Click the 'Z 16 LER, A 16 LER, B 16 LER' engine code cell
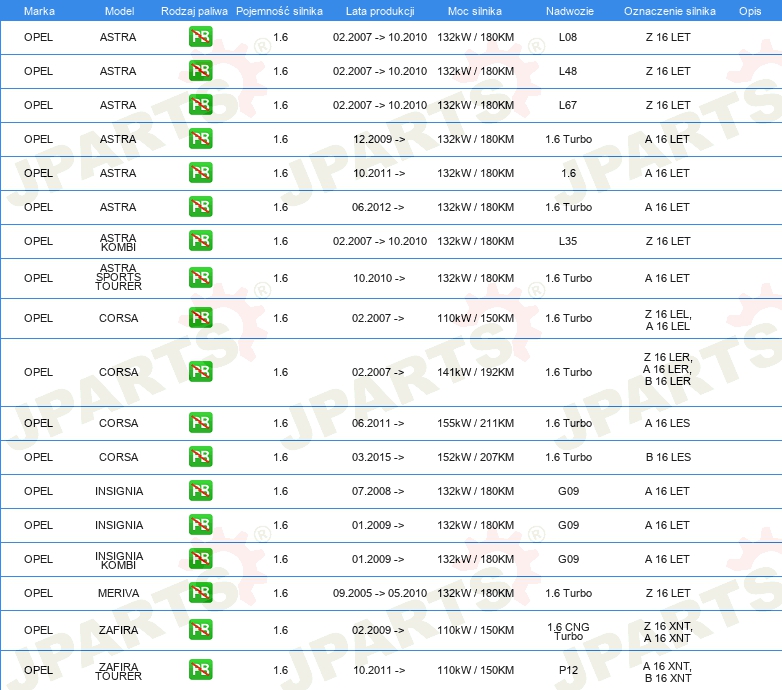This screenshot has height=690, width=782. point(668,369)
